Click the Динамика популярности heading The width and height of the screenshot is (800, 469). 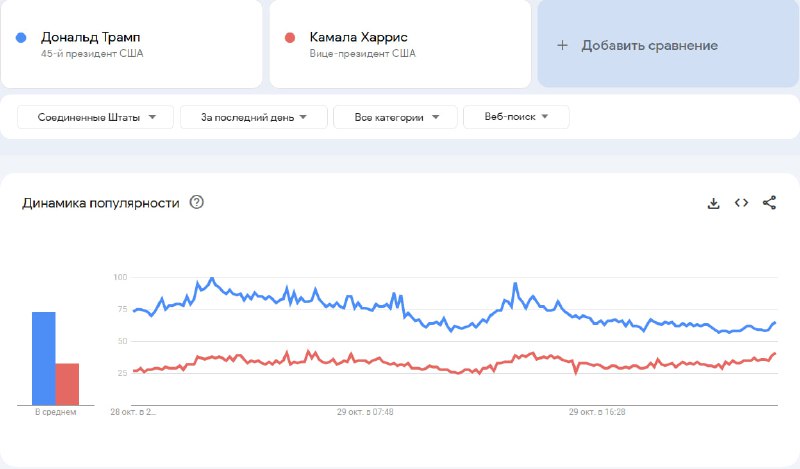101,203
